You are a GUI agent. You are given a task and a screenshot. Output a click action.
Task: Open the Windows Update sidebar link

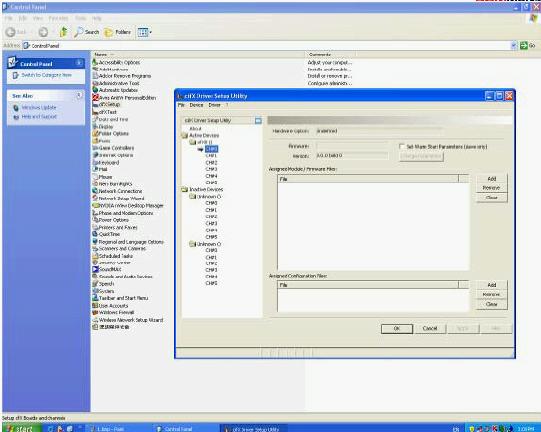pos(39,108)
